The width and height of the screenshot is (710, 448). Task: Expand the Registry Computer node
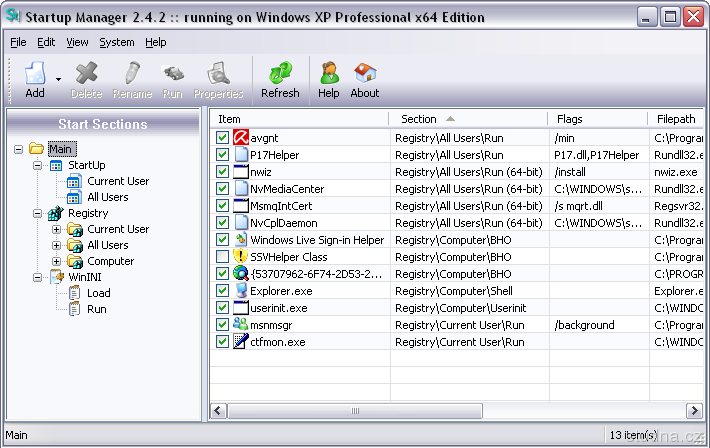click(x=56, y=261)
